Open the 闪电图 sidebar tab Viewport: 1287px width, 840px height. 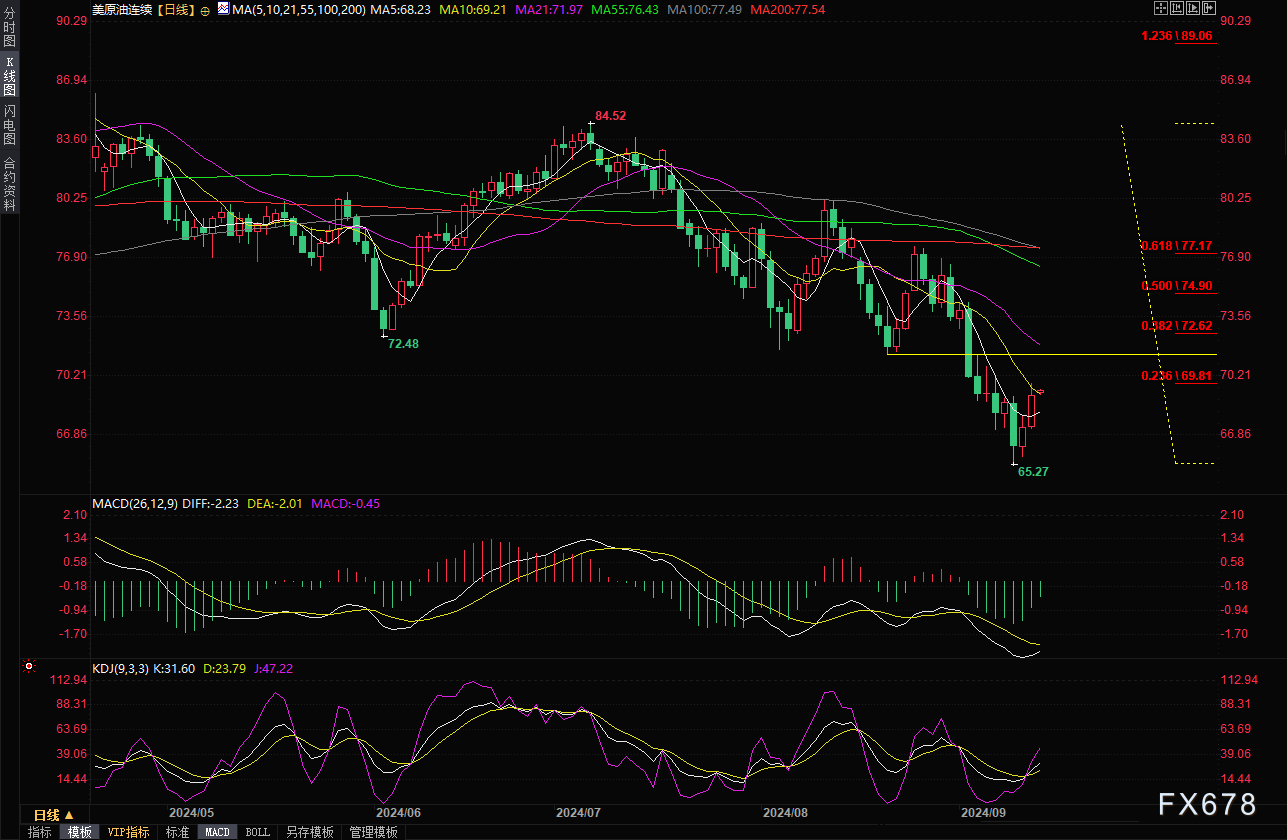[x=10, y=124]
